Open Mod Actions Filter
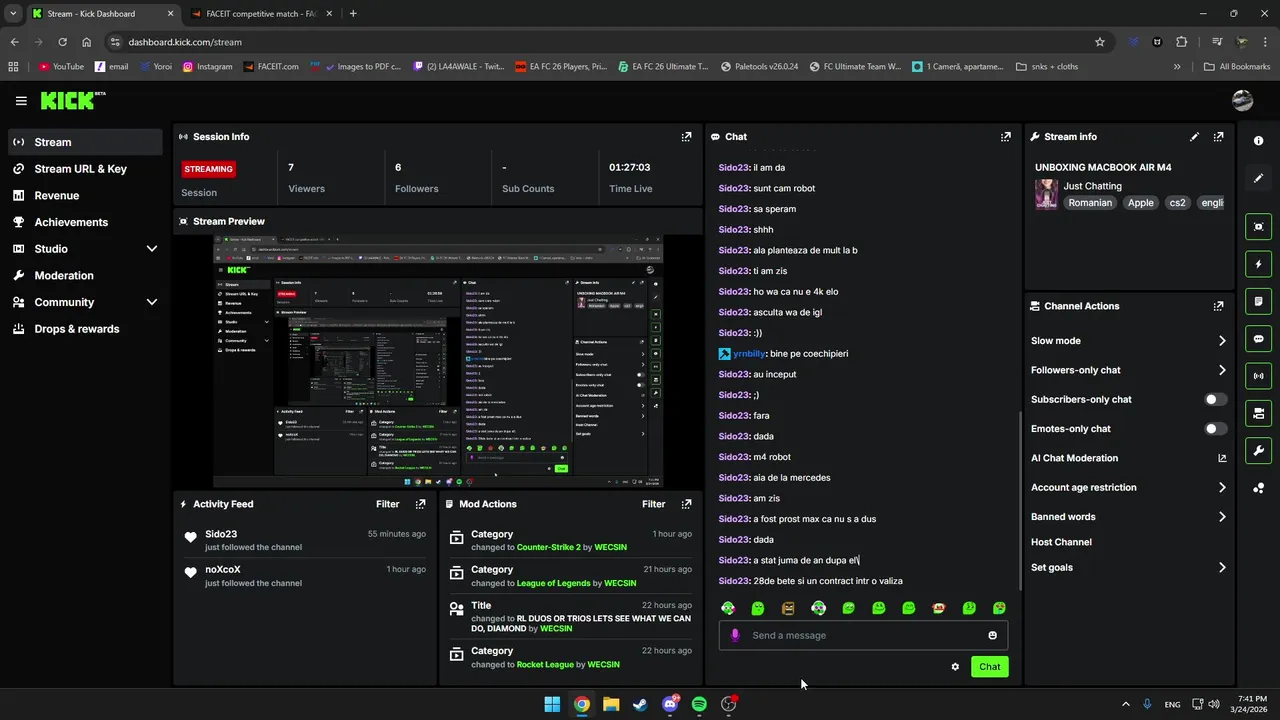This screenshot has width=1280, height=720. click(653, 504)
